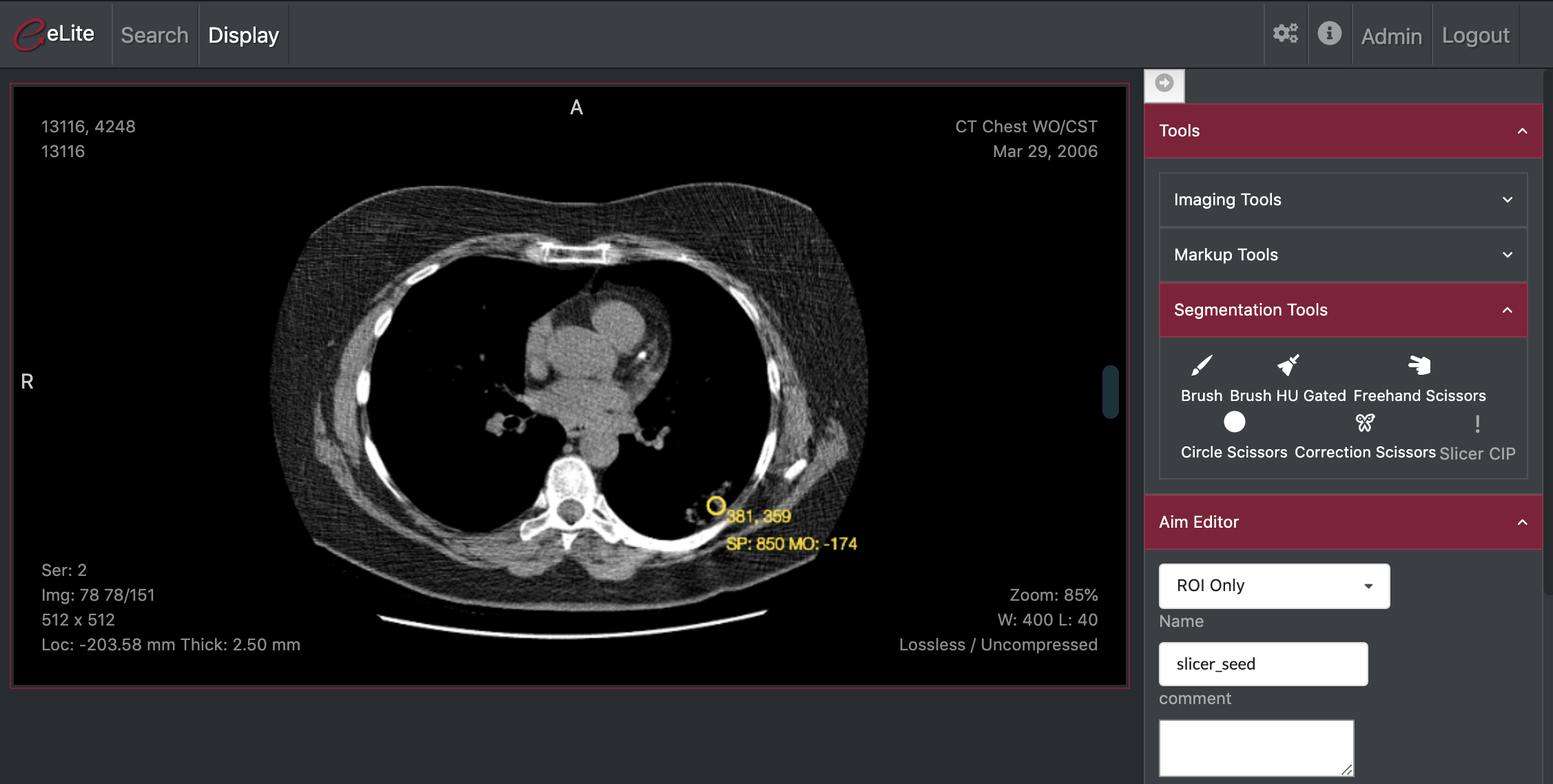Expand the Markup Tools panel
Image resolution: width=1553 pixels, height=784 pixels.
point(1343,254)
